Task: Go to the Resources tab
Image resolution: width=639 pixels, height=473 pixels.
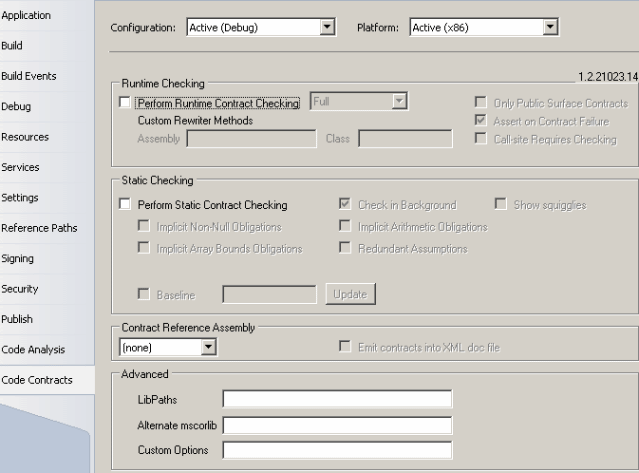Action: (x=25, y=137)
